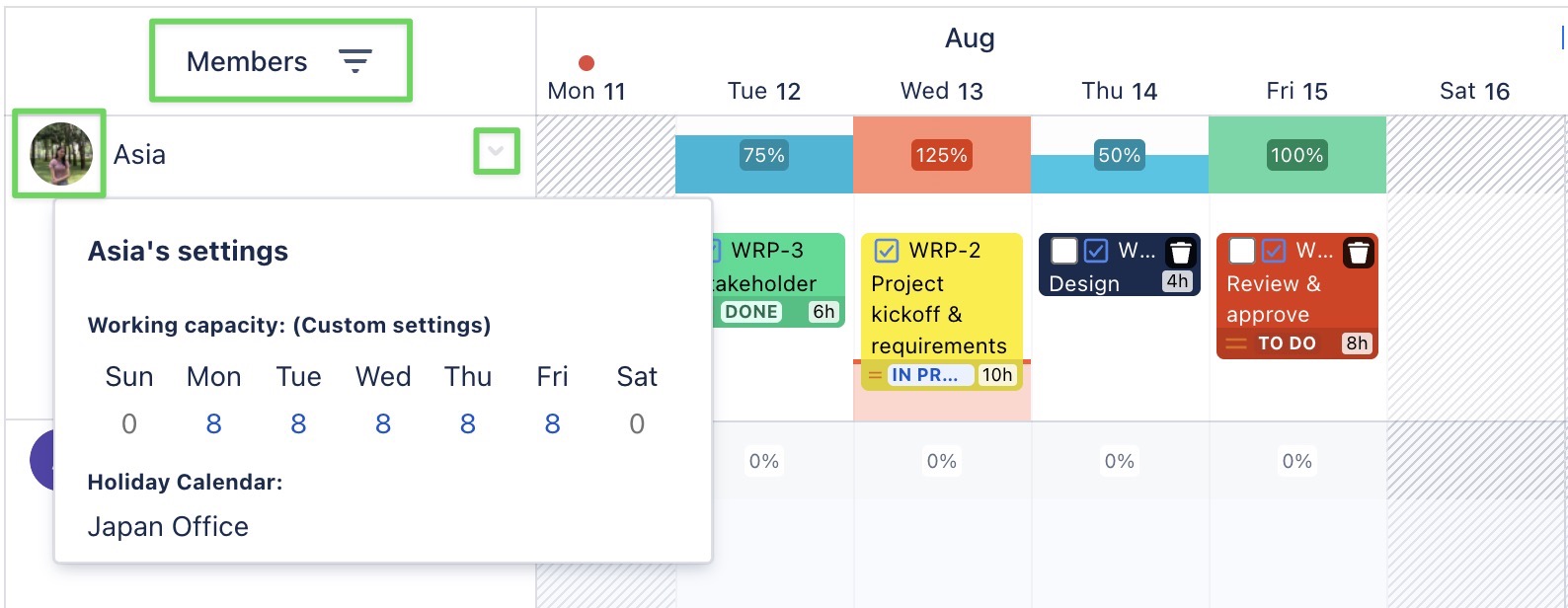Click the trash icon on the Design card

pyautogui.click(x=1181, y=252)
